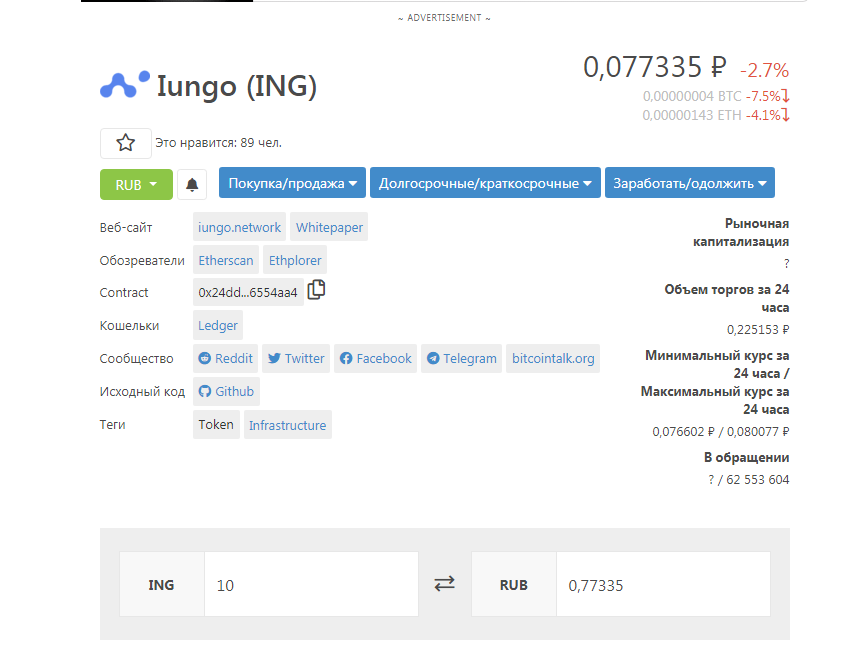Screen dimensions: 860x647
Task: Open the Whitepaper link
Action: tap(329, 227)
